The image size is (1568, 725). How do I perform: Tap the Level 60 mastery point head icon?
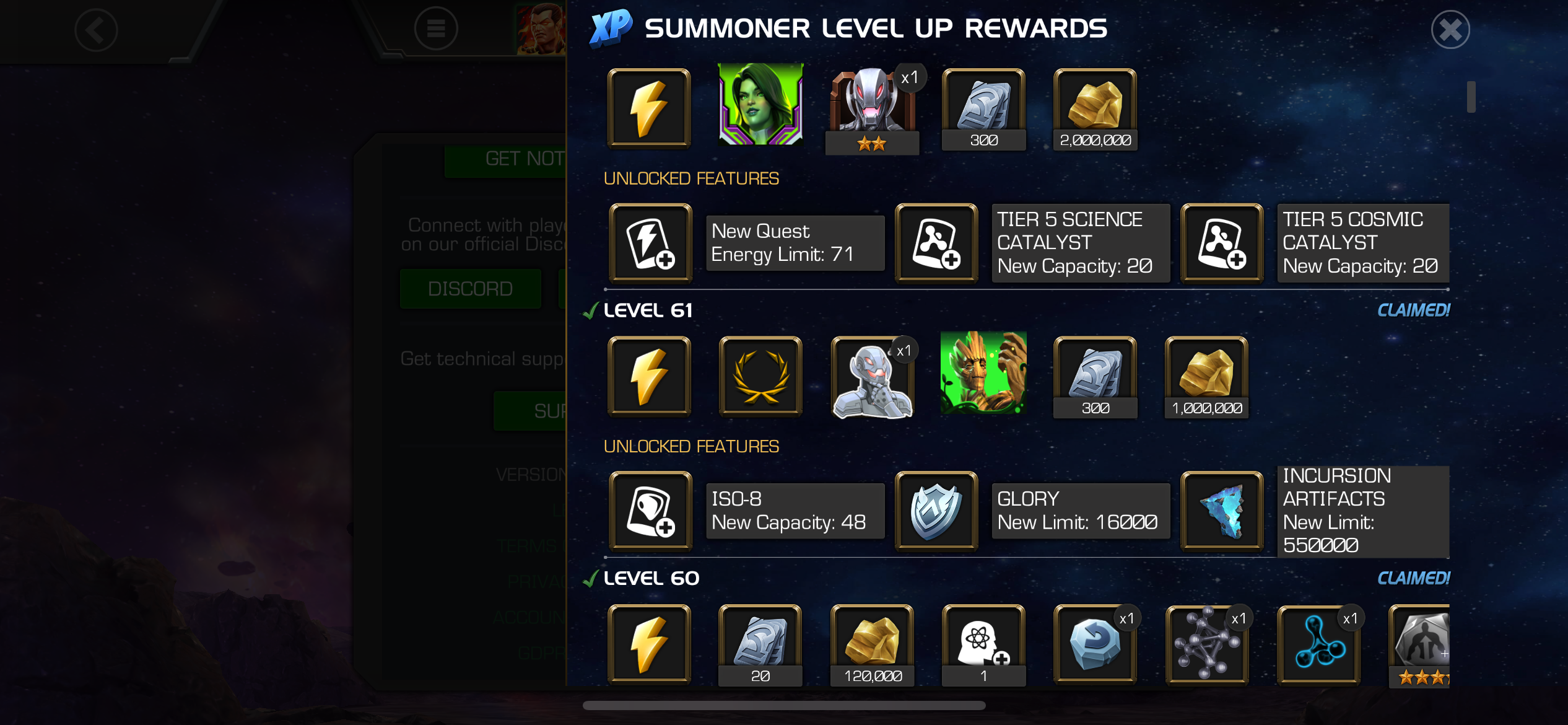pos(983,645)
